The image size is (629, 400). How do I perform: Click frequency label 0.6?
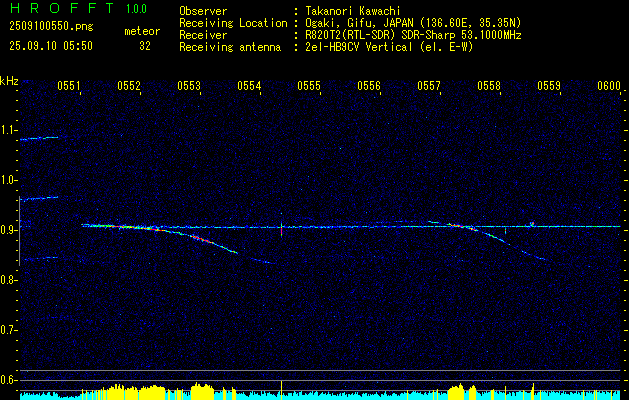[9, 380]
